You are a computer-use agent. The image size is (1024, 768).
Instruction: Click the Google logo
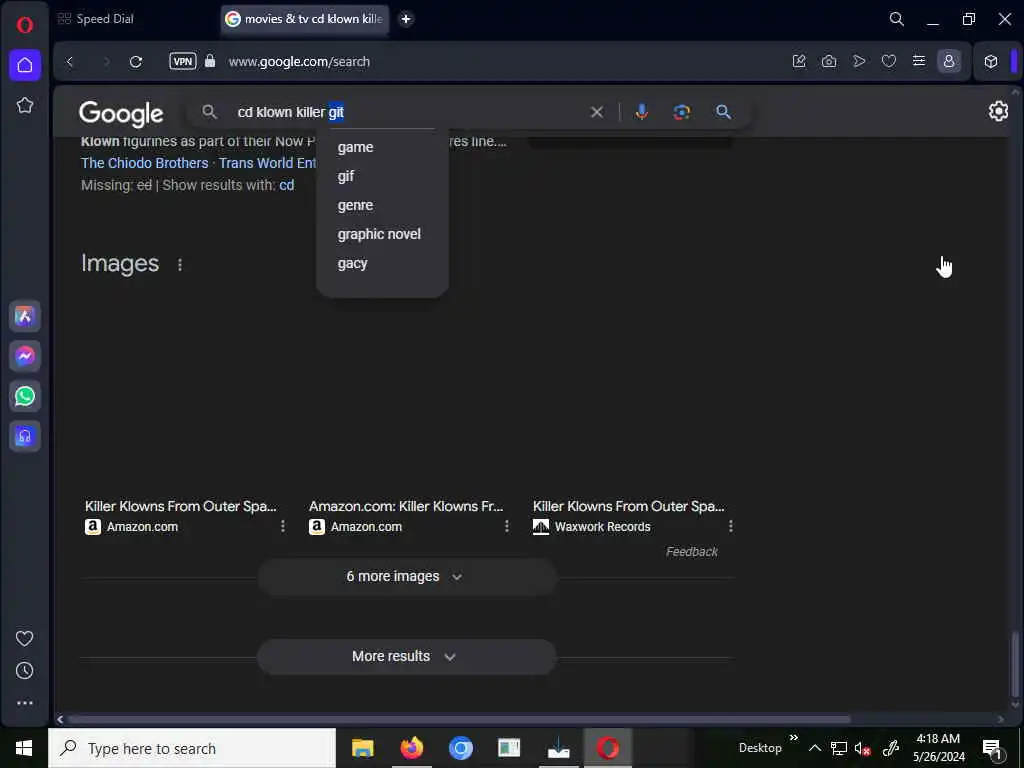121,114
